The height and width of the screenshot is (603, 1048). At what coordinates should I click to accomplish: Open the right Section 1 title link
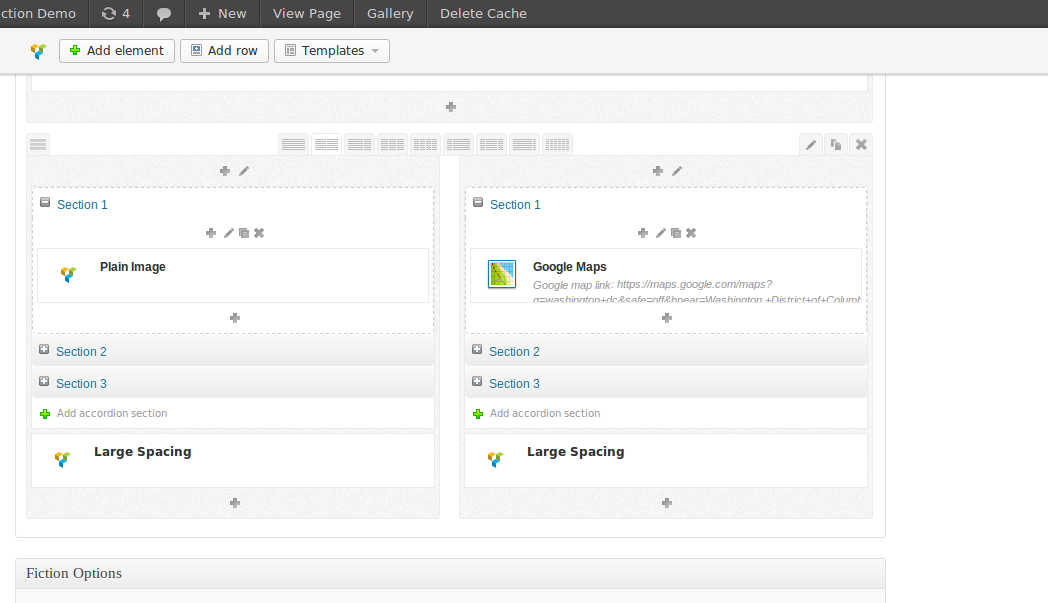pos(515,205)
